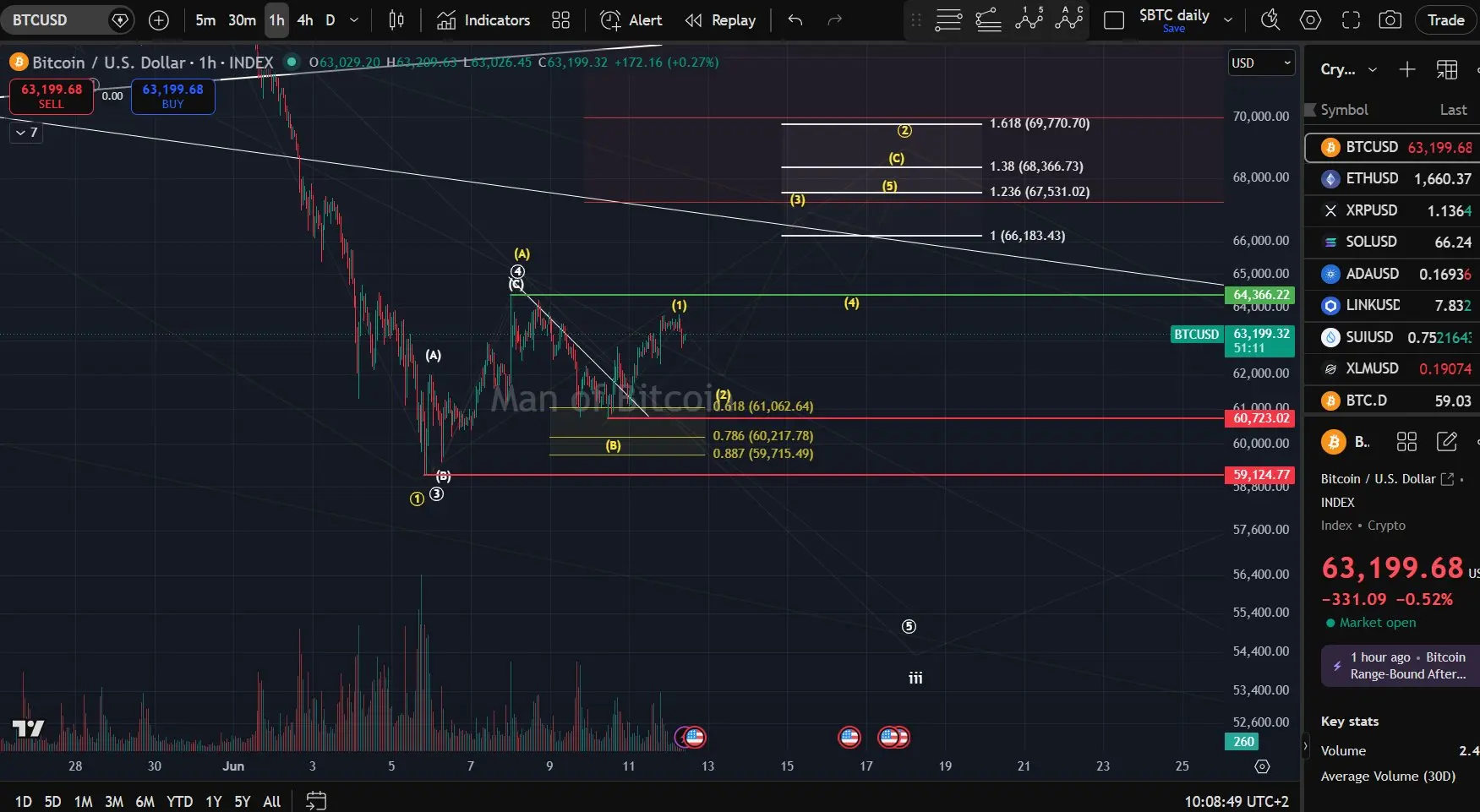This screenshot has width=1480, height=812.
Task: Save the $BTC daily layout
Action: (x=1174, y=29)
